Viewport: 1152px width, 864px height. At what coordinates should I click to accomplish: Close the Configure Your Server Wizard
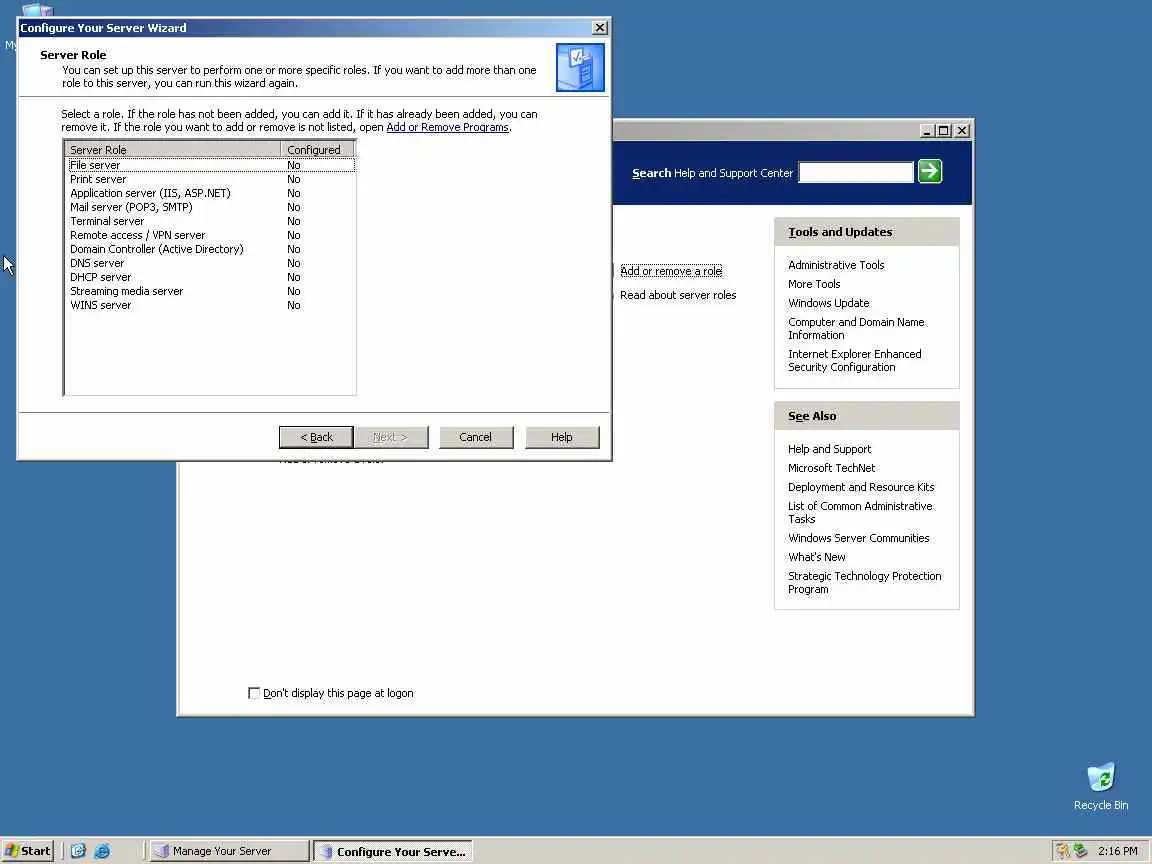tap(600, 28)
